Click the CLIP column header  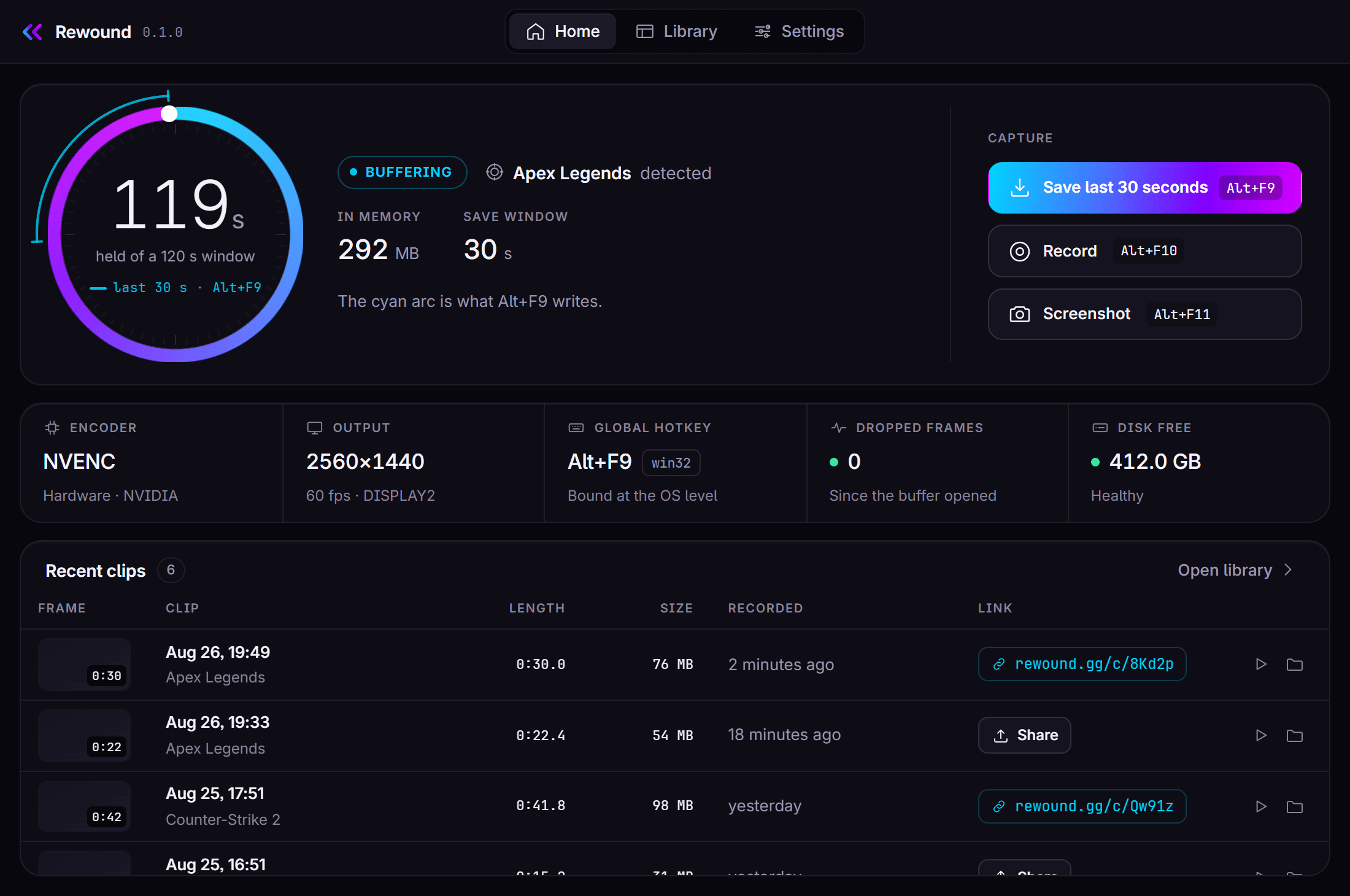pos(182,608)
